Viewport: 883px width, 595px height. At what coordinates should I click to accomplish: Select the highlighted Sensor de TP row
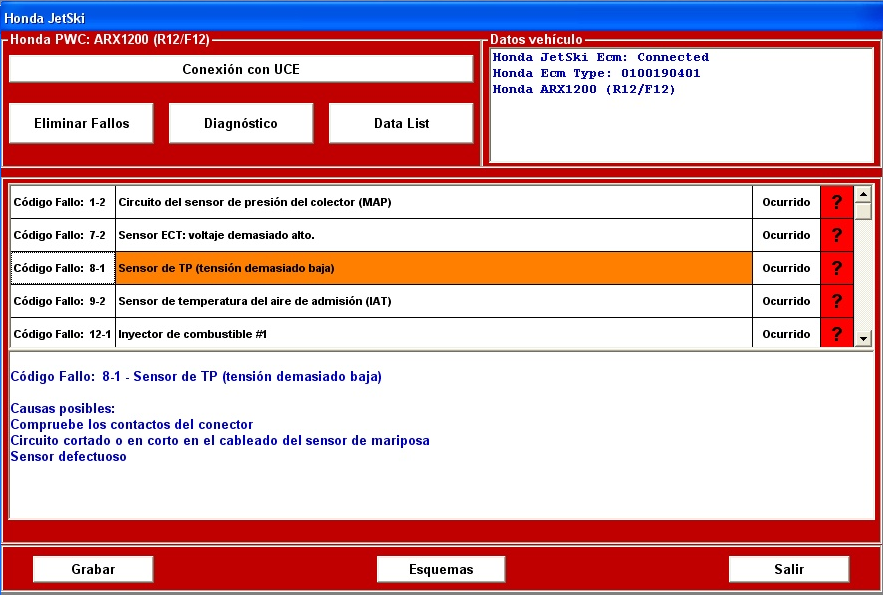tap(433, 268)
